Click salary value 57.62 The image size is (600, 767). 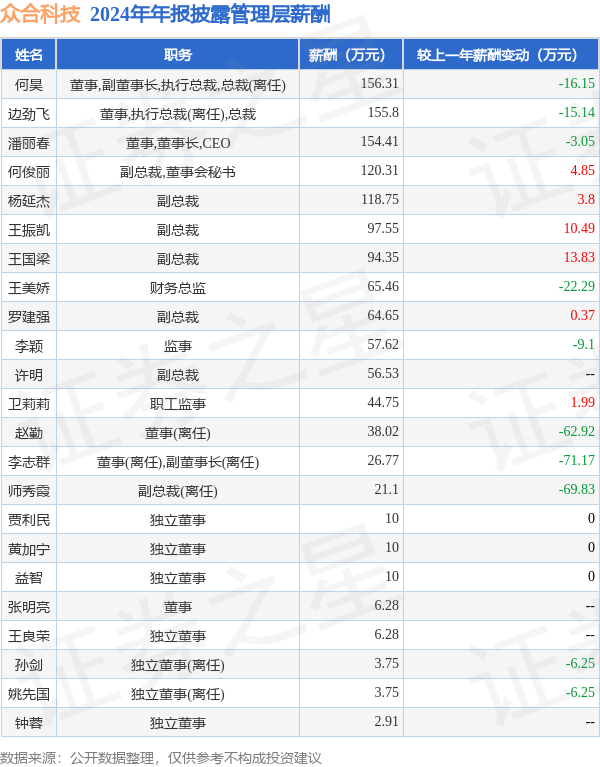(x=383, y=344)
